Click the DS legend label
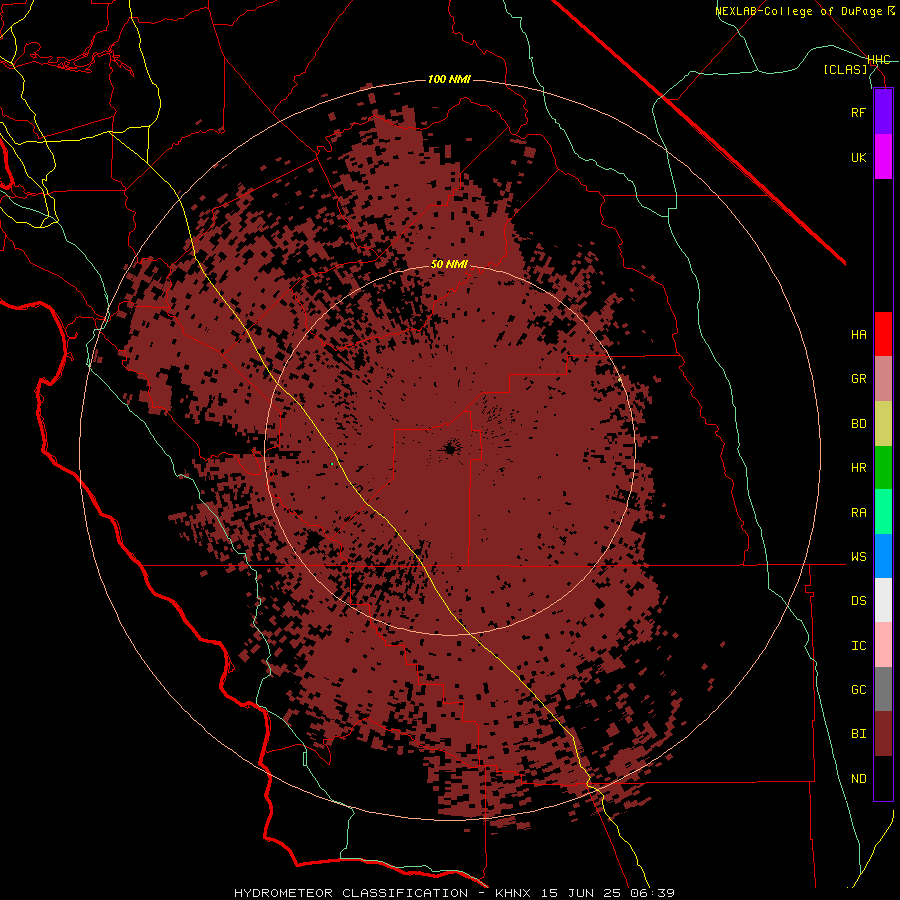This screenshot has height=900, width=900. pos(858,601)
